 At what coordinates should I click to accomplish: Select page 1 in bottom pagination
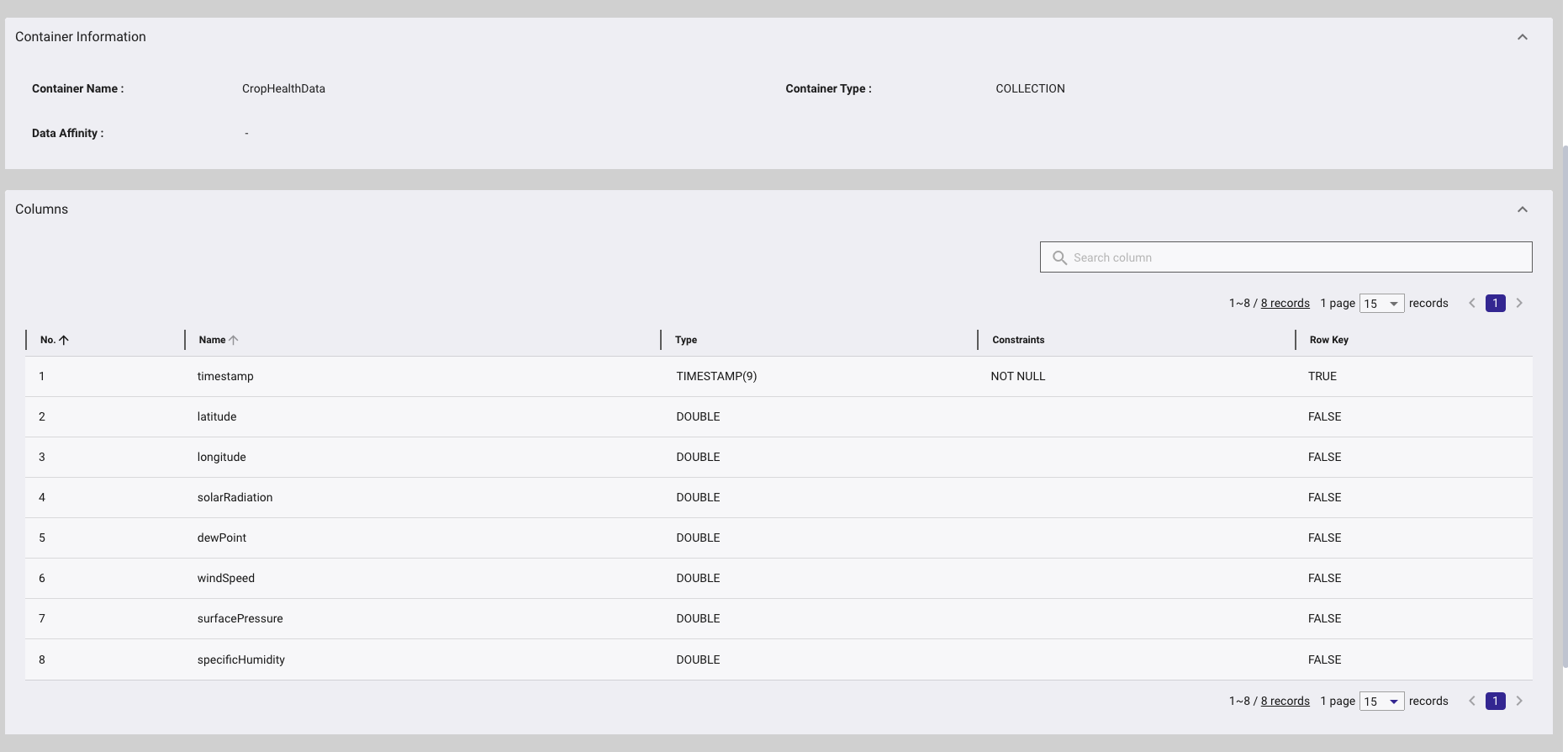click(1495, 702)
